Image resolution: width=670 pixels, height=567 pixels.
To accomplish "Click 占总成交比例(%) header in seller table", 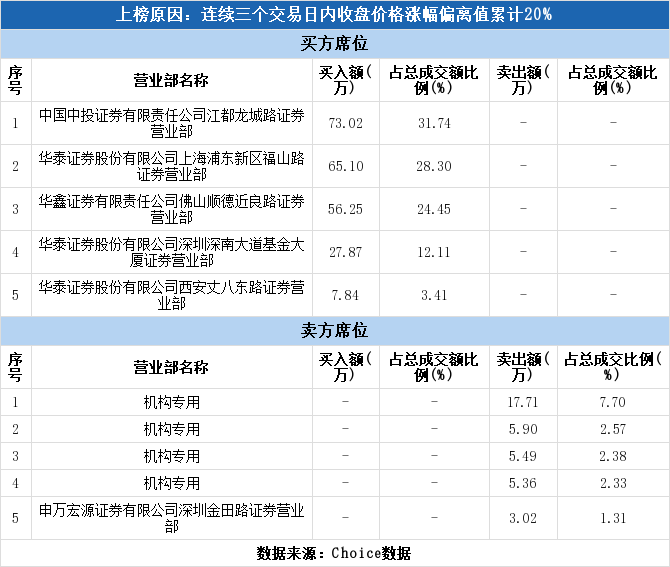I will point(613,367).
